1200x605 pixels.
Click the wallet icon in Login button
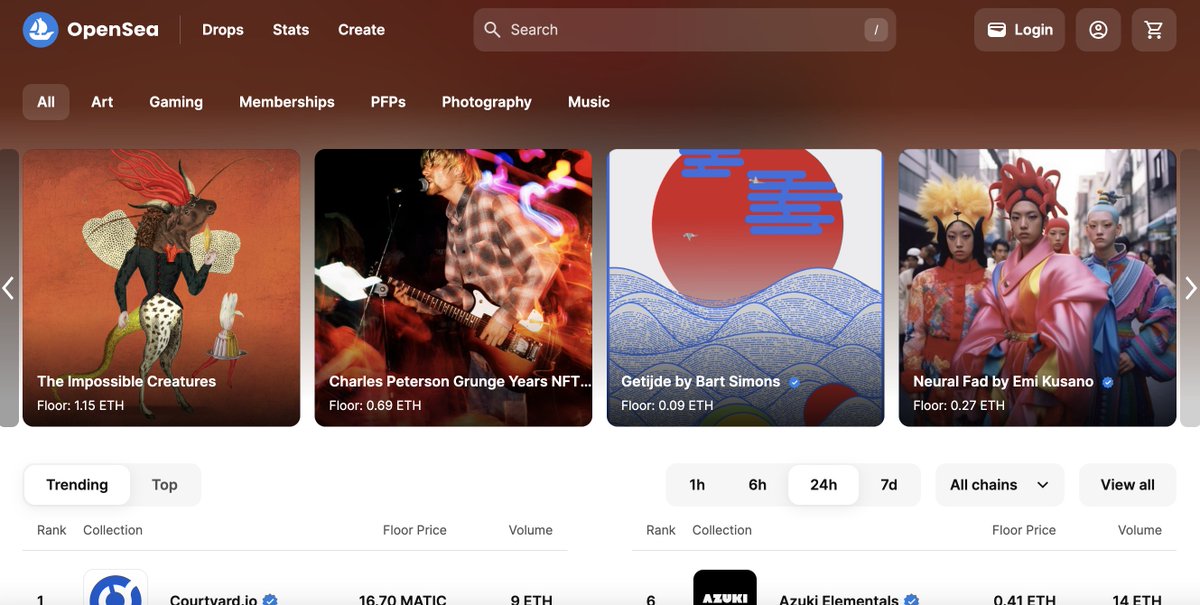[x=996, y=30]
